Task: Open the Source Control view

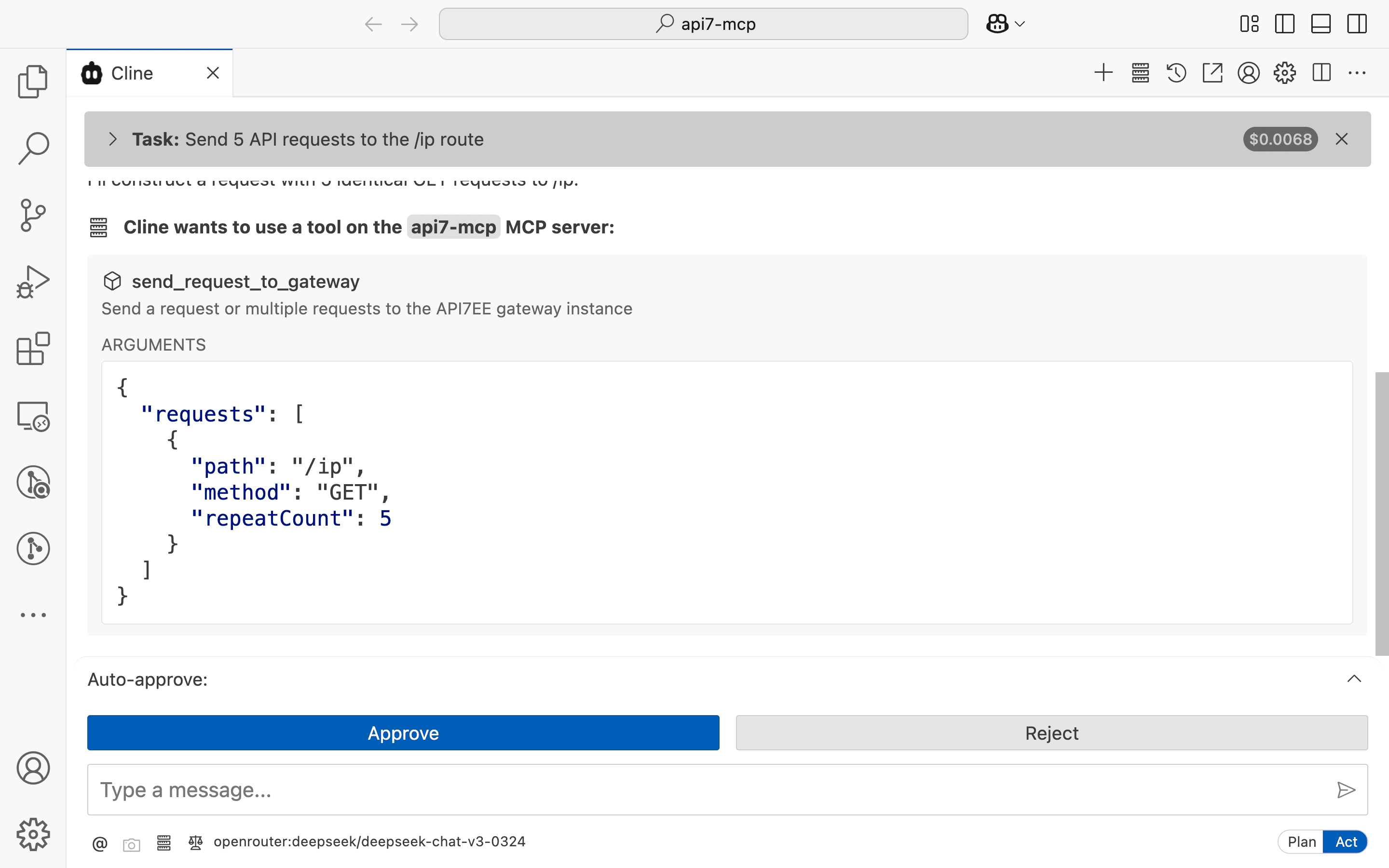Action: pyautogui.click(x=33, y=215)
